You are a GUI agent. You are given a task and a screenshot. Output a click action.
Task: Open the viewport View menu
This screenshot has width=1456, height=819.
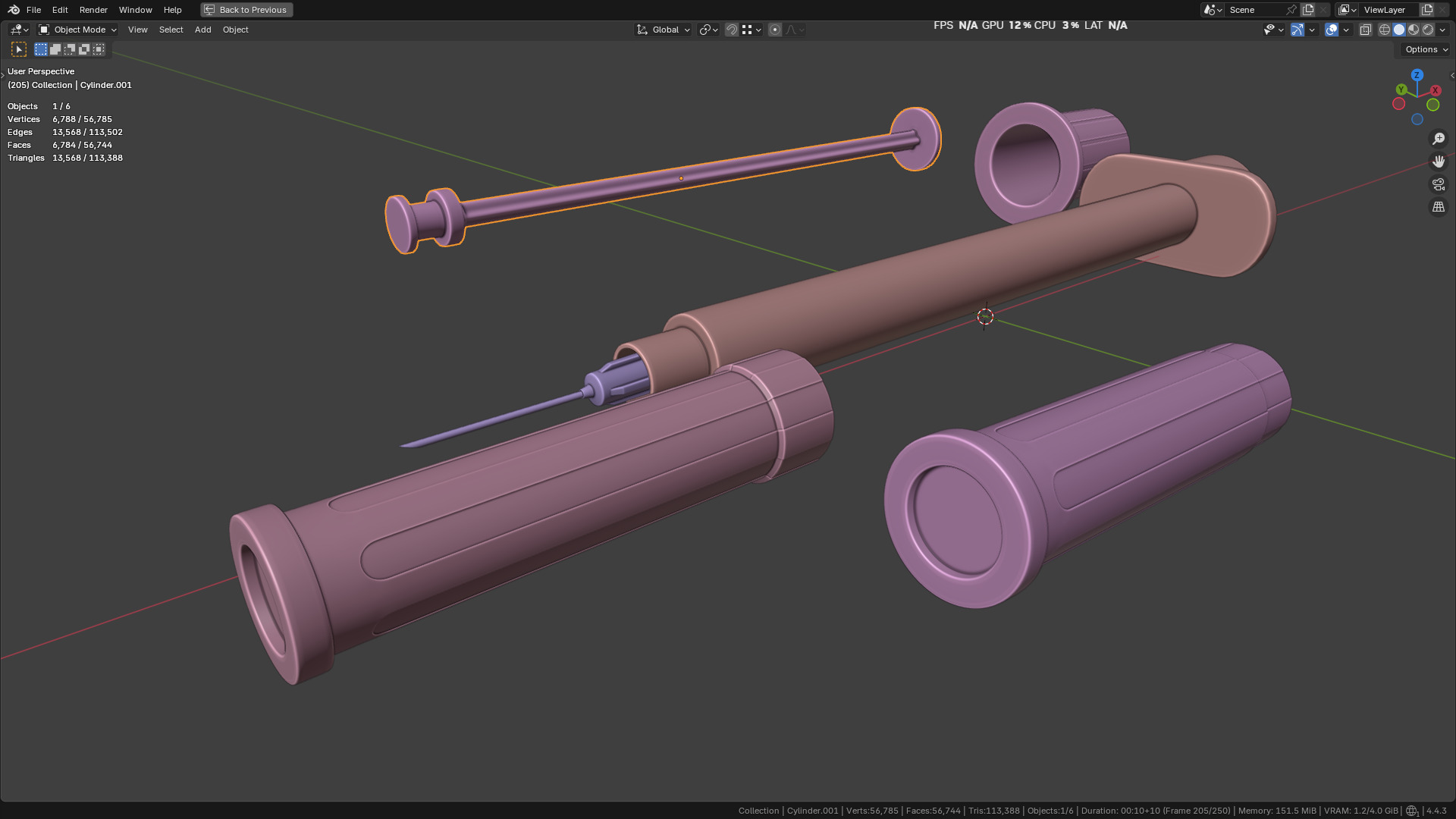[137, 30]
